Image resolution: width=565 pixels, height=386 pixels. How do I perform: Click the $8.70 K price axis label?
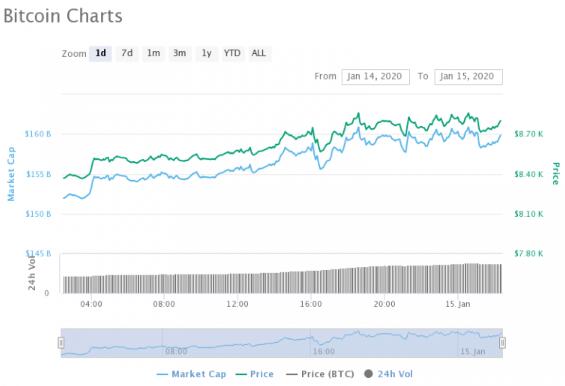(x=529, y=134)
